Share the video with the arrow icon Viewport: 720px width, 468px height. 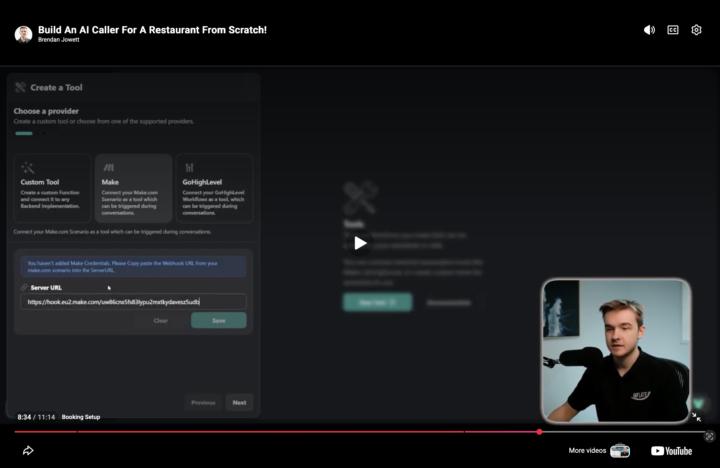click(x=28, y=451)
